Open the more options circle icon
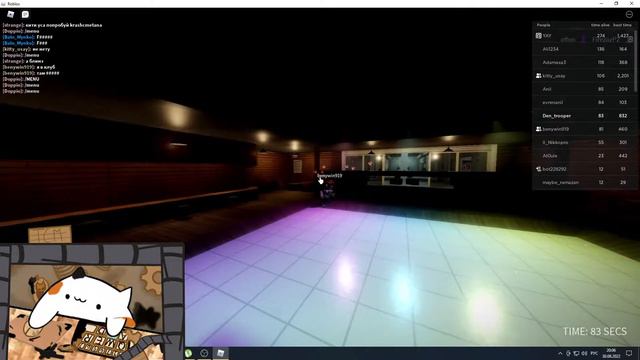Screen dimensions: 640x360 pyautogui.click(x=629, y=14)
